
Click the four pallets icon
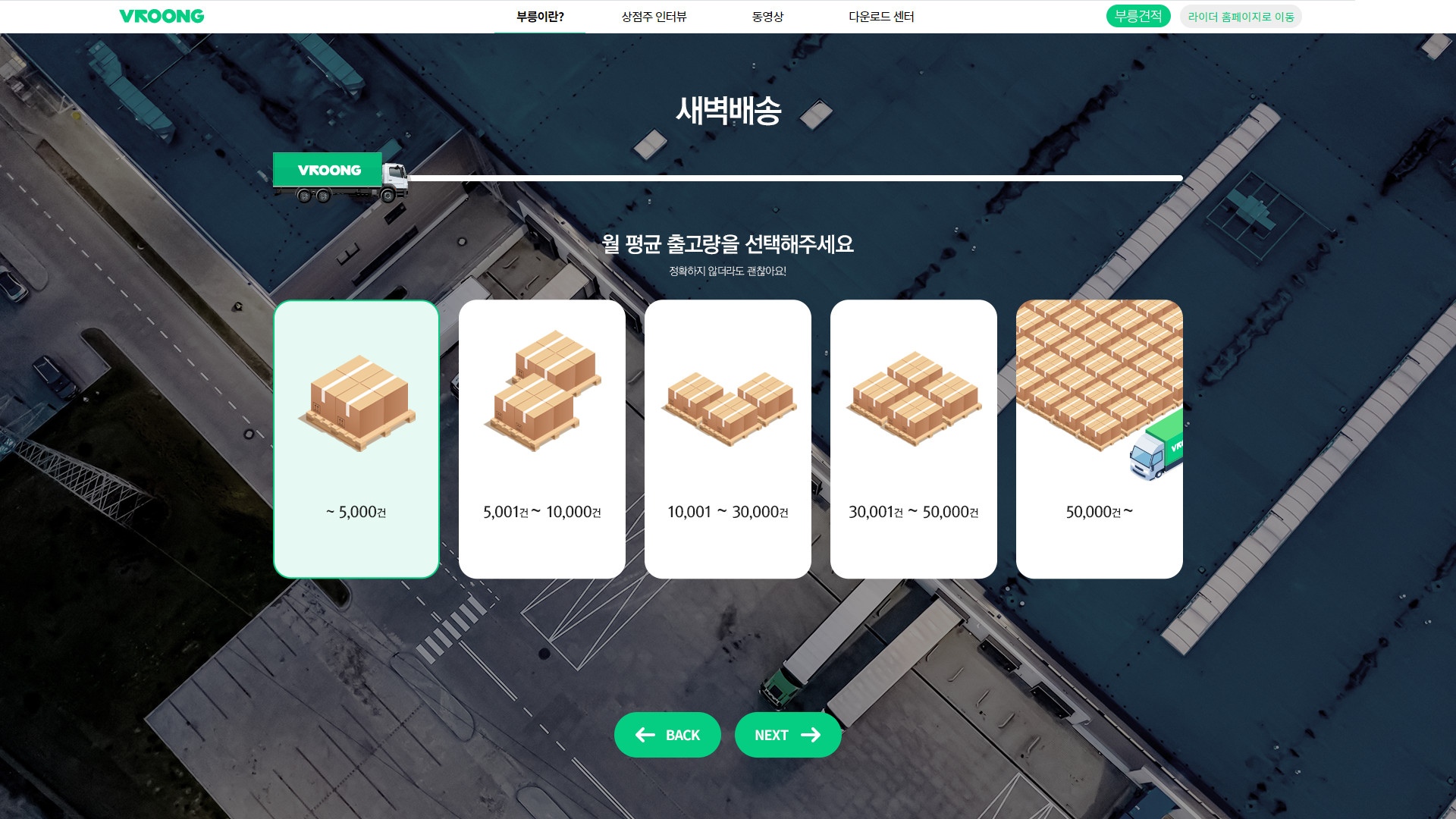pos(914,399)
